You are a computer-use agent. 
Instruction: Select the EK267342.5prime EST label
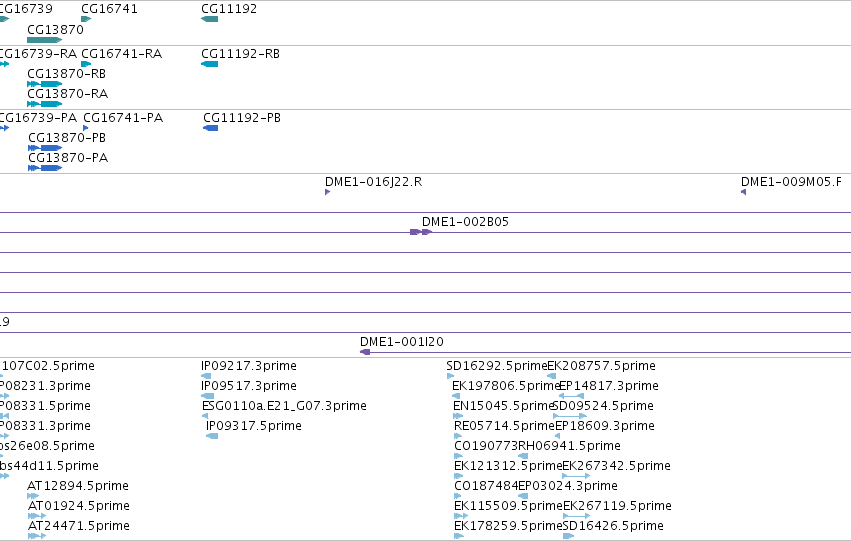pyautogui.click(x=616, y=466)
